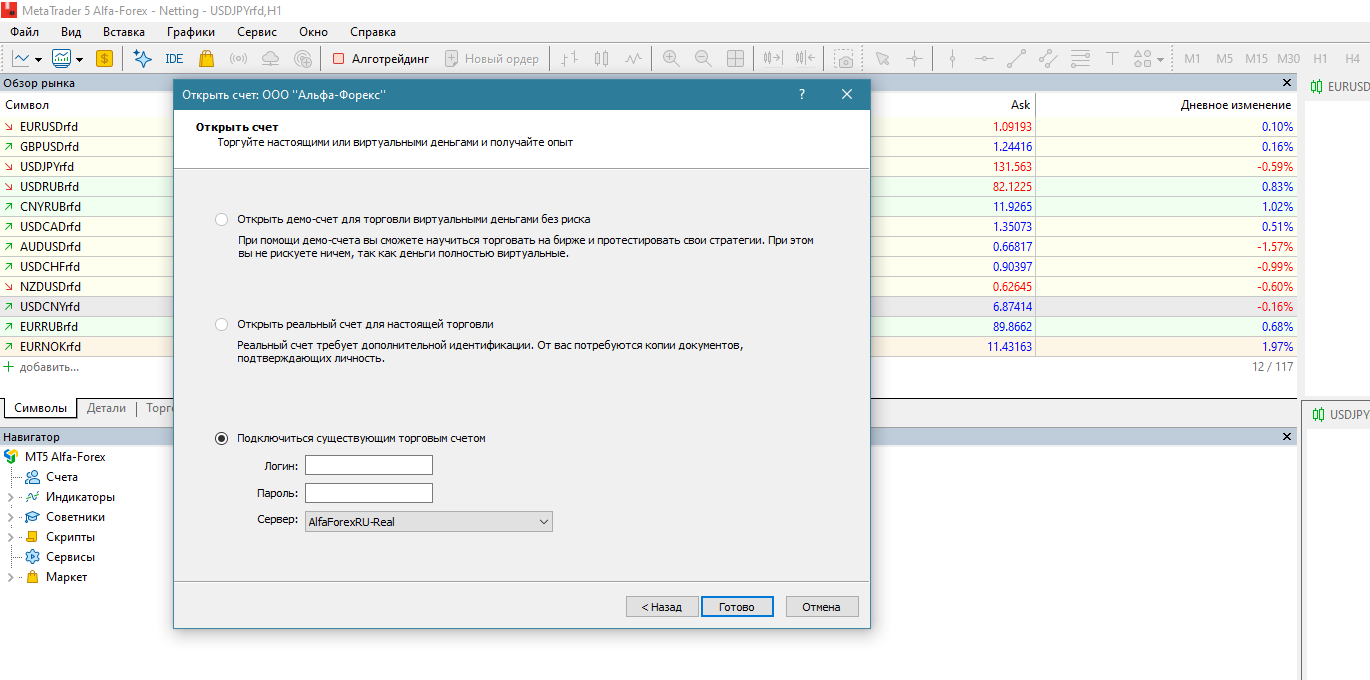Switch to the Детали tab

[107, 408]
